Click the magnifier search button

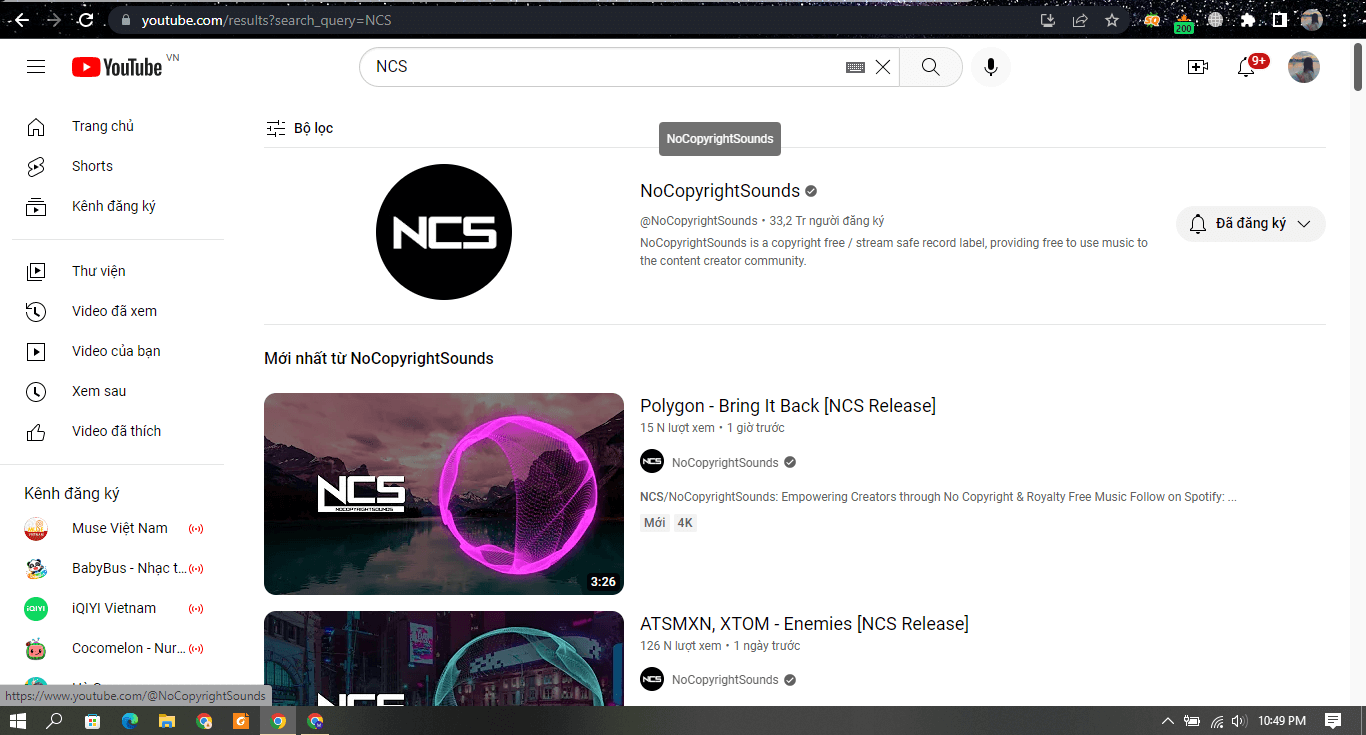930,67
